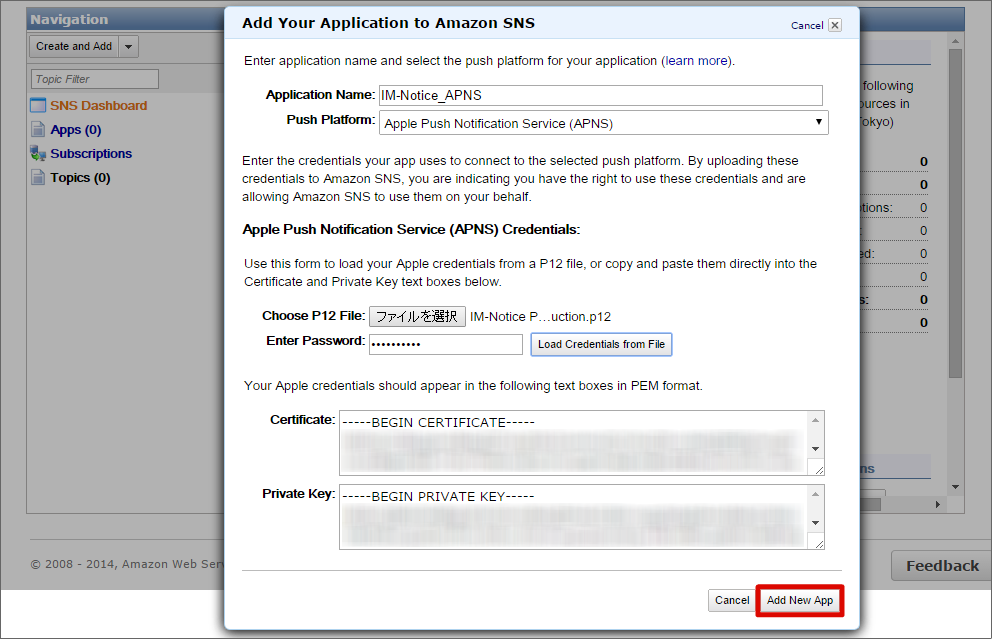Close dialog with the X icon

tap(835, 25)
